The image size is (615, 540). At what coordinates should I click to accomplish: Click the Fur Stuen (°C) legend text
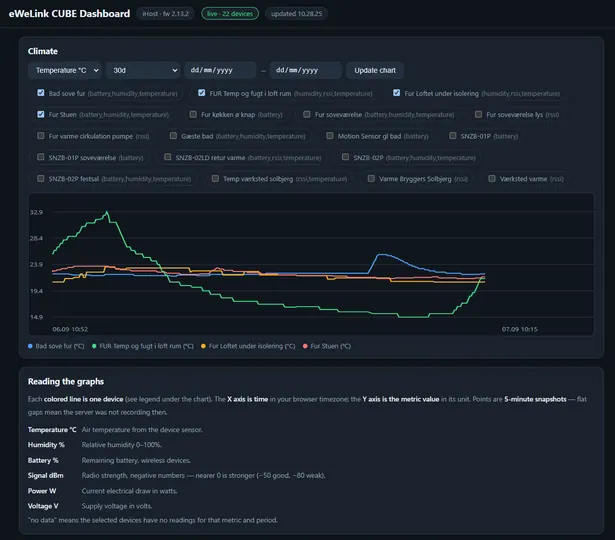coord(331,346)
